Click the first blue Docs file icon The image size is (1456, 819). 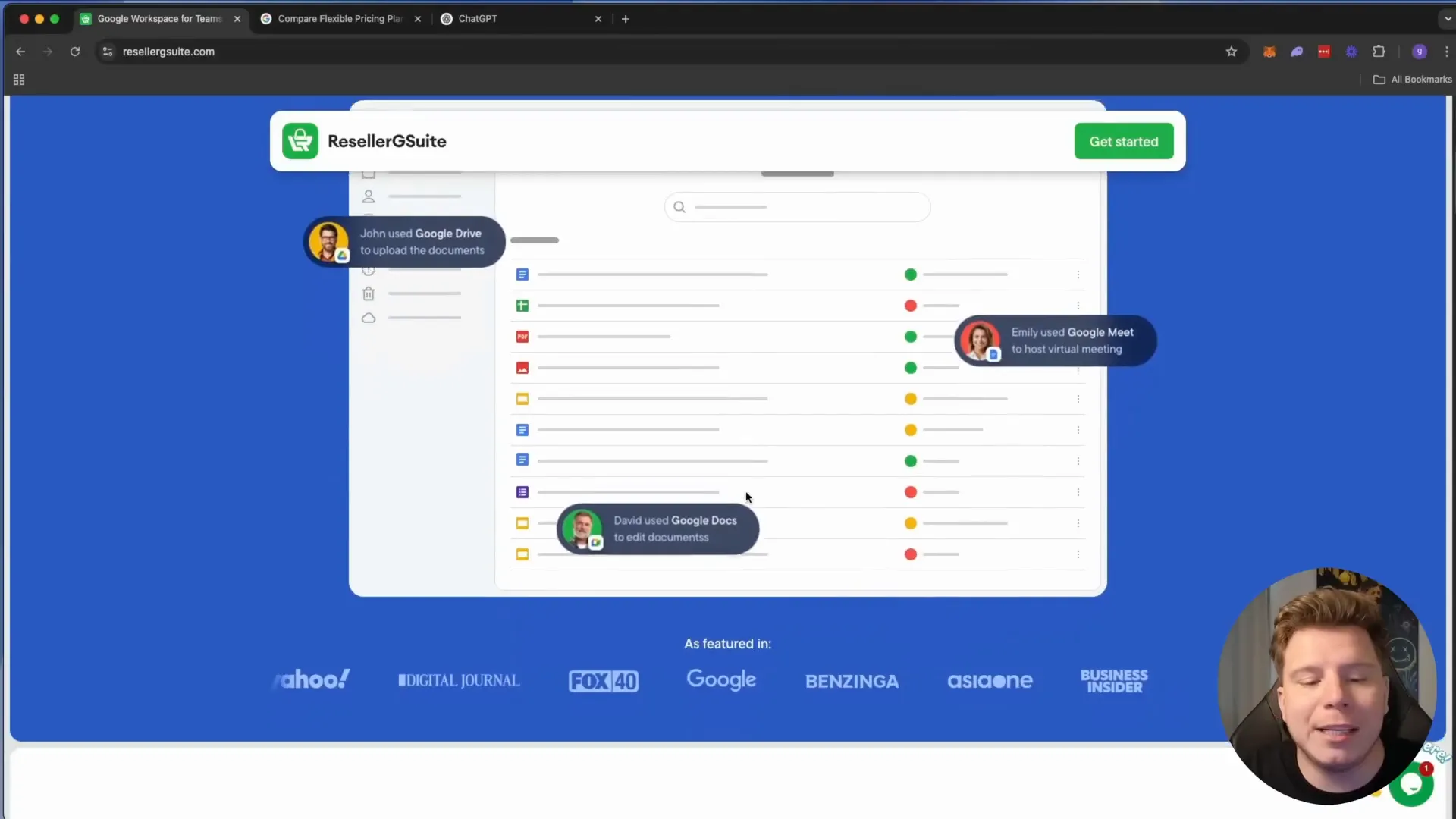[x=522, y=275]
